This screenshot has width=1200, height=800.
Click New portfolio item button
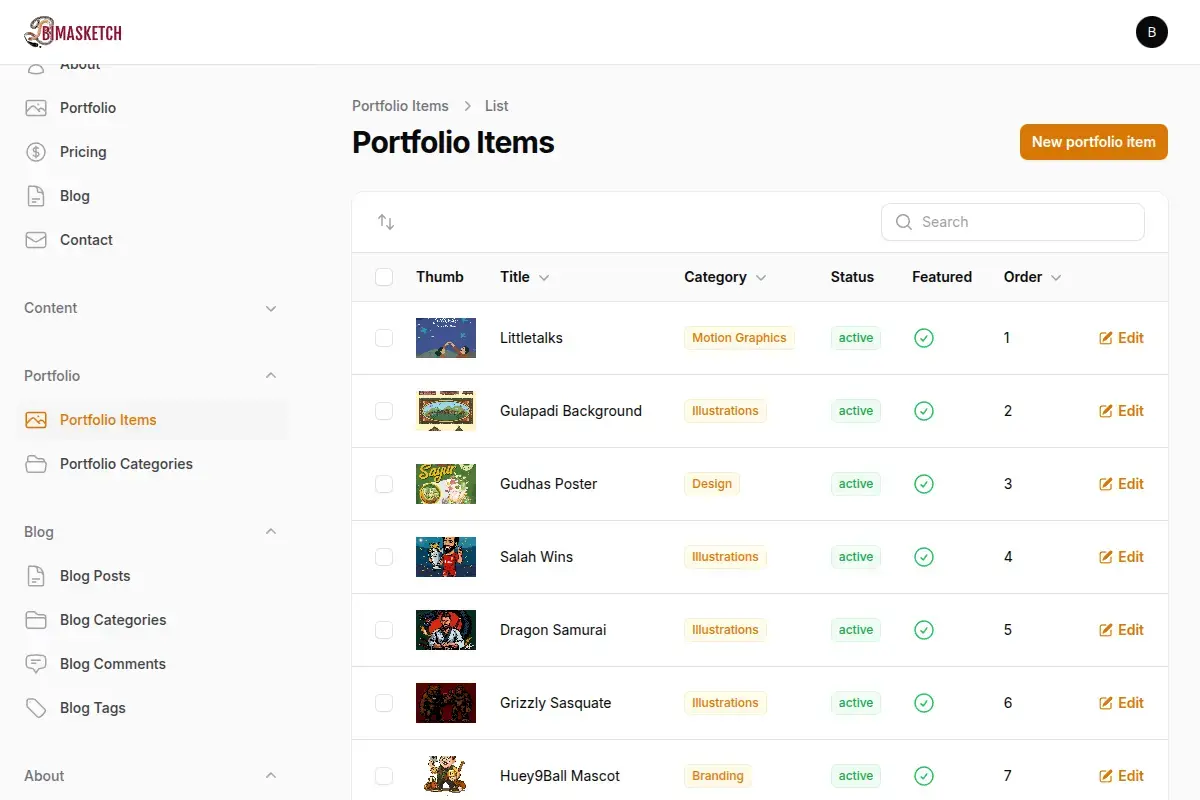click(x=1094, y=142)
